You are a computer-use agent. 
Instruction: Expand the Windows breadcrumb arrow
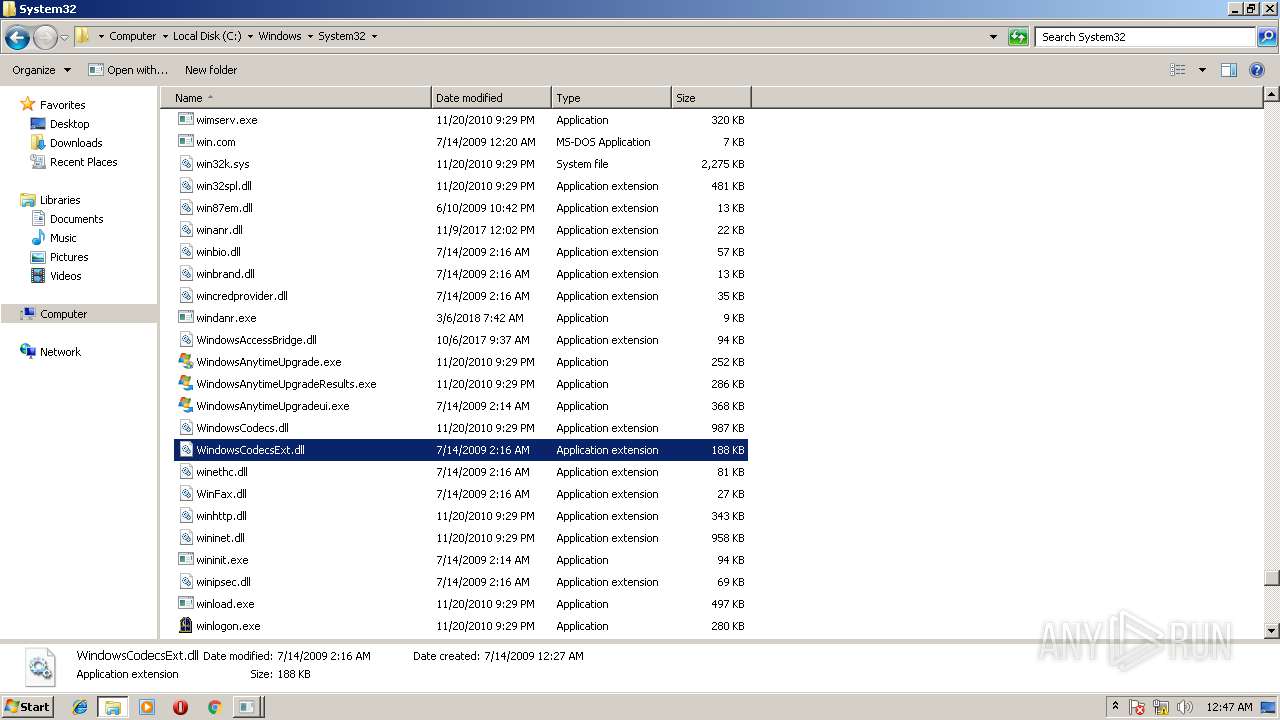pyautogui.click(x=310, y=36)
